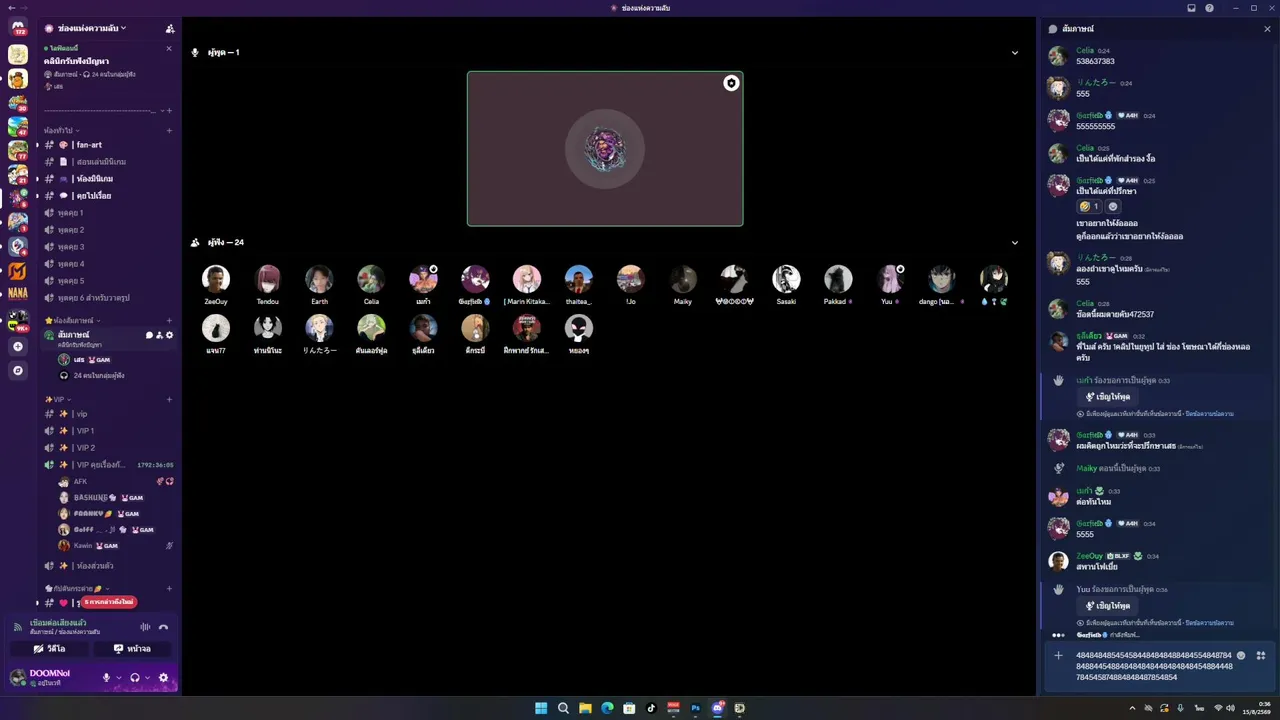This screenshot has height=720, width=1280.
Task: Dismiss message link under Yuu's request
Action: pos(1209,623)
